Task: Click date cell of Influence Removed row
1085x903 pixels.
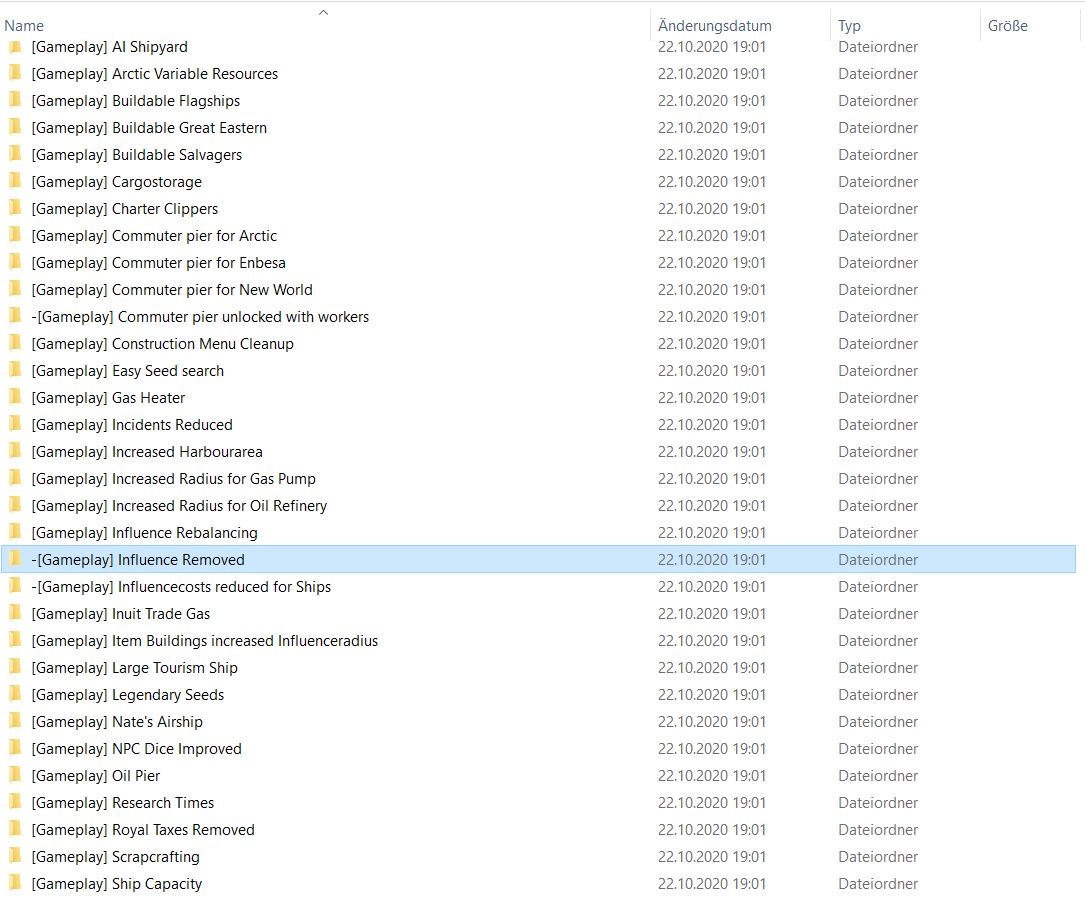Action: pos(712,560)
